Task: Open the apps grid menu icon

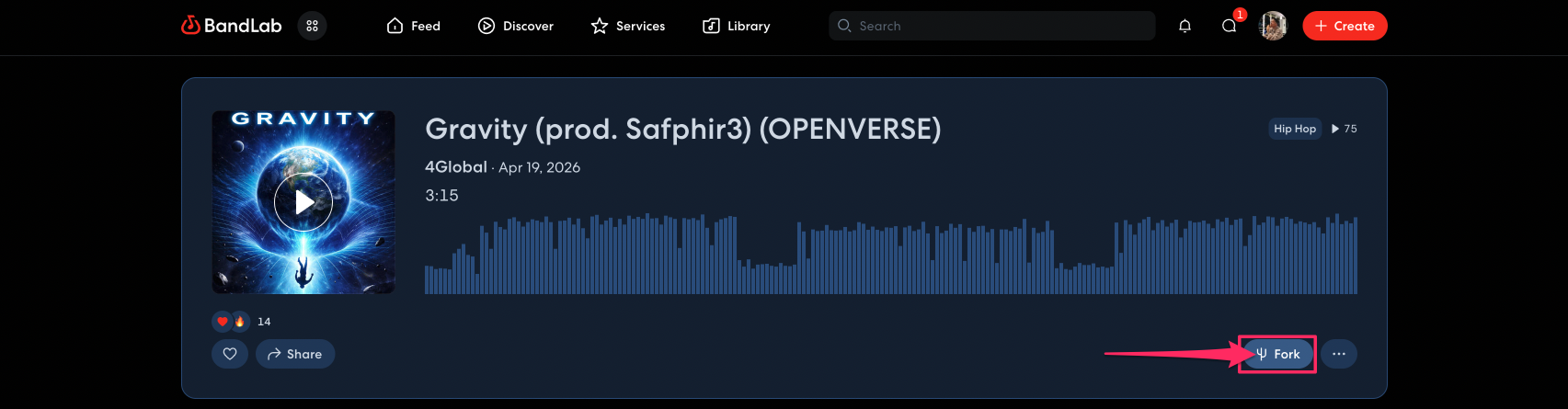Action: 313,26
